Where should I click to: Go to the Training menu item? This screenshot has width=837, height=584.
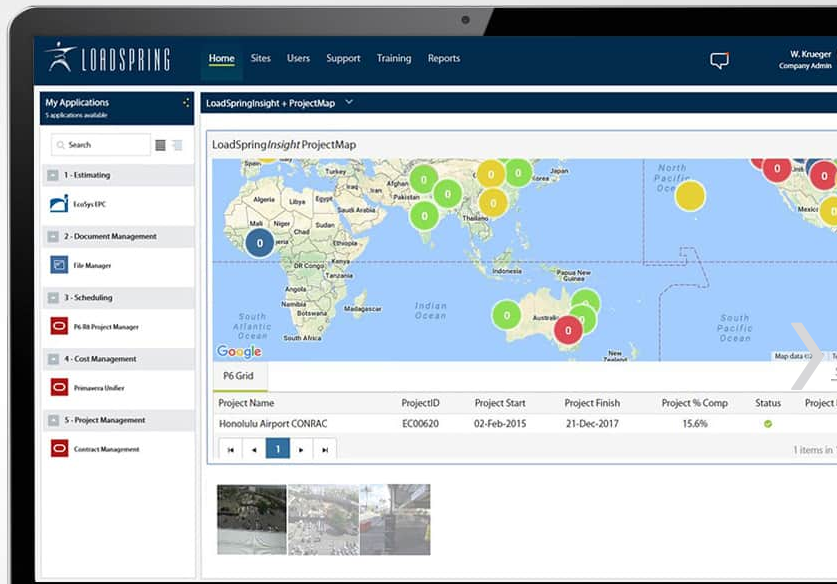click(393, 58)
